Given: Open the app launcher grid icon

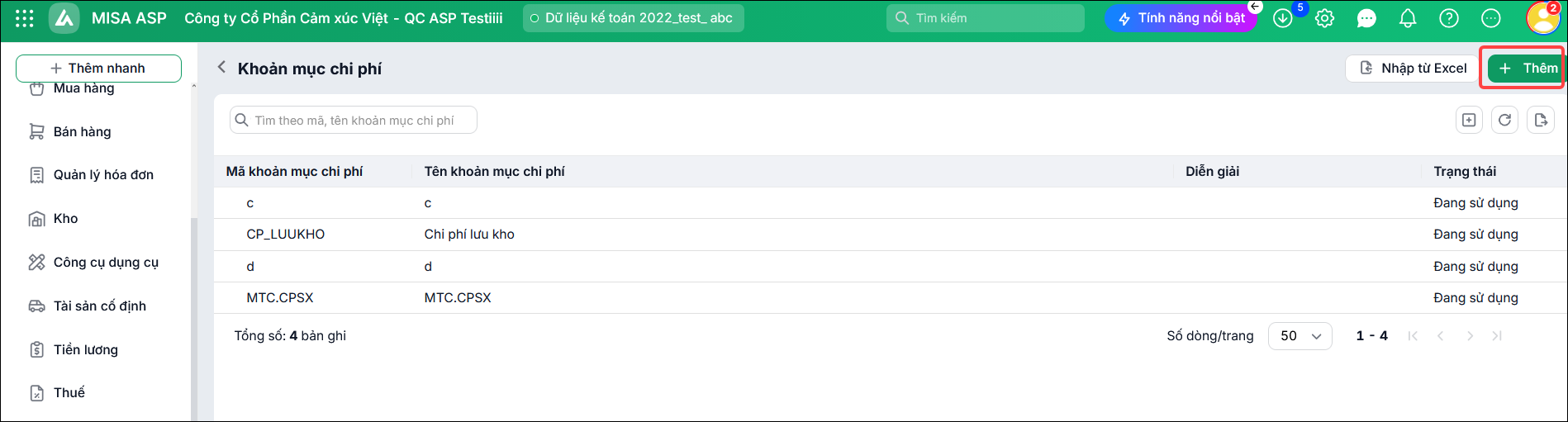Looking at the screenshot, I should [25, 18].
